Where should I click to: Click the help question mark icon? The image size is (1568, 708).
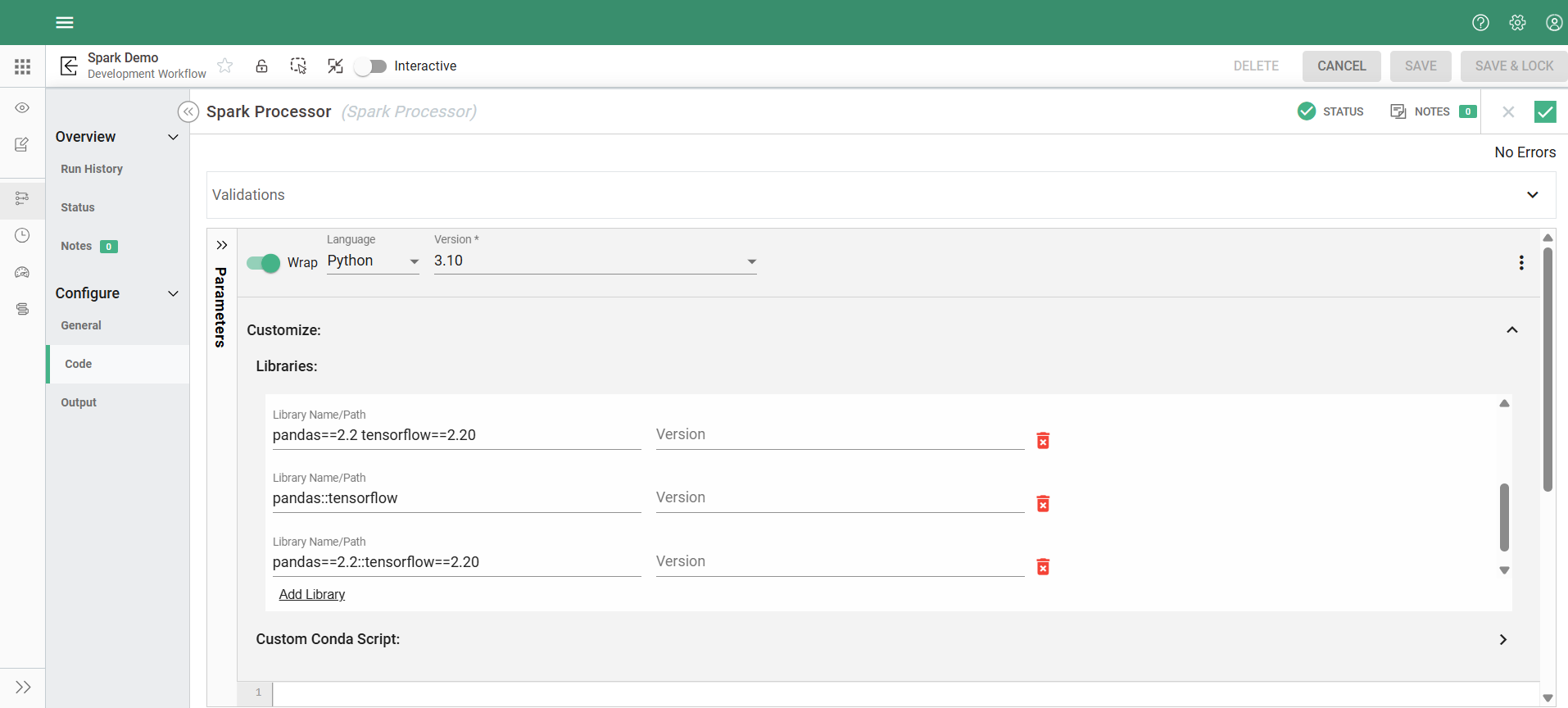pos(1480,22)
